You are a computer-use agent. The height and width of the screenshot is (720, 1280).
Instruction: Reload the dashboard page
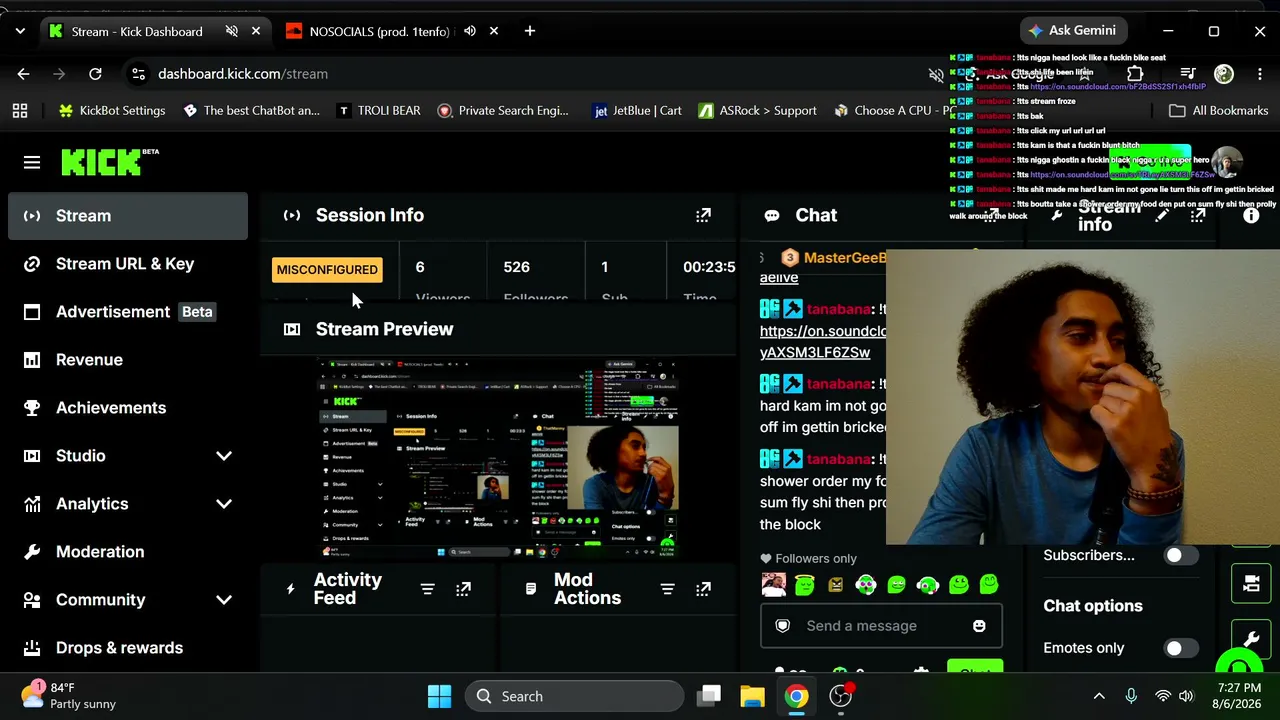pyautogui.click(x=95, y=74)
